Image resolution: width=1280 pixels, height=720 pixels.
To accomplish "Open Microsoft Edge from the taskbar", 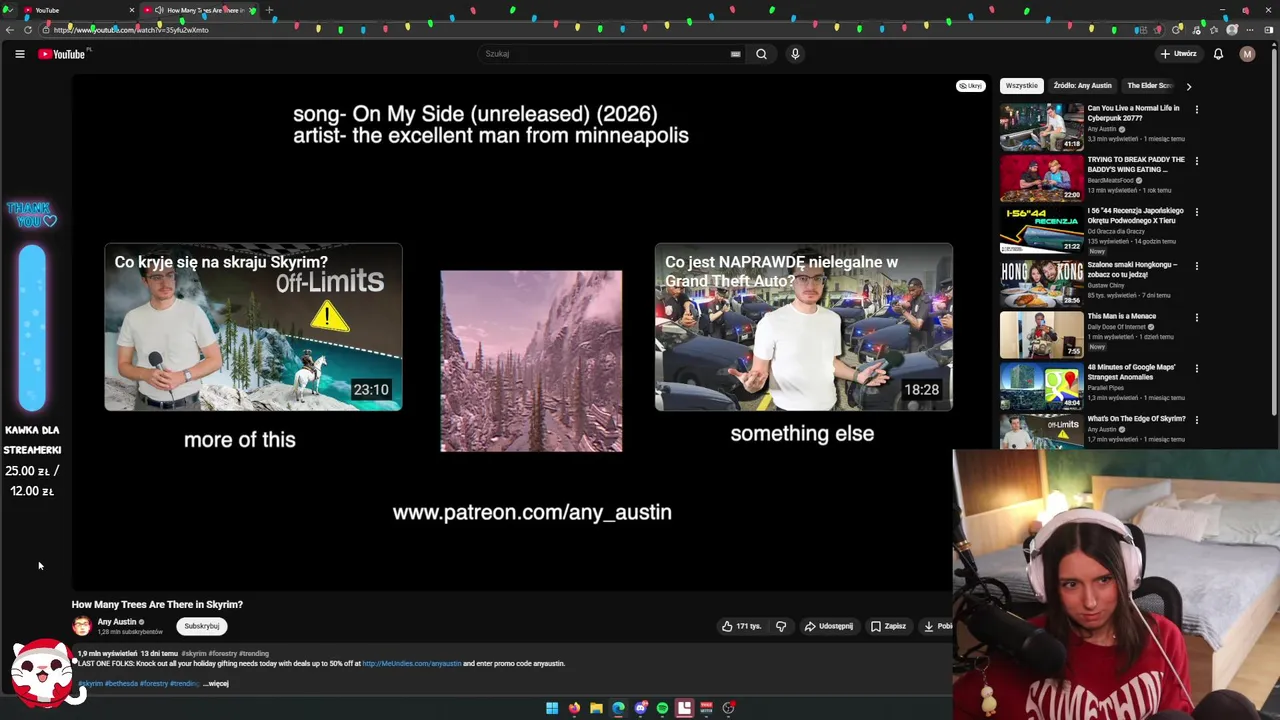I will [x=618, y=708].
